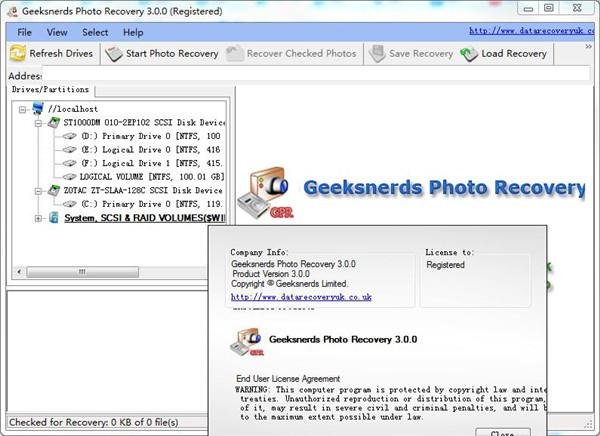Click the C: Primary Drive icon
This screenshot has width=600, height=436.
pos(70,204)
